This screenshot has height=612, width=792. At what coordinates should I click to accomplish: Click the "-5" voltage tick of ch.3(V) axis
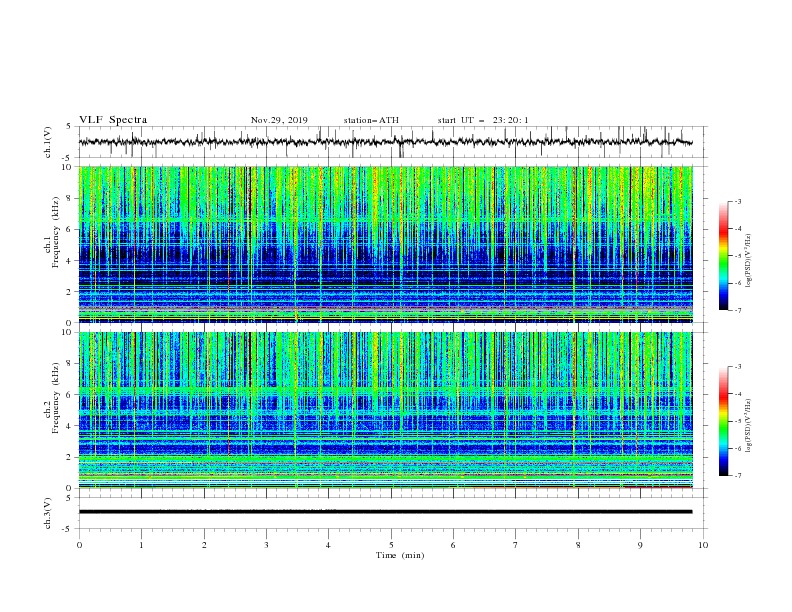coord(68,529)
